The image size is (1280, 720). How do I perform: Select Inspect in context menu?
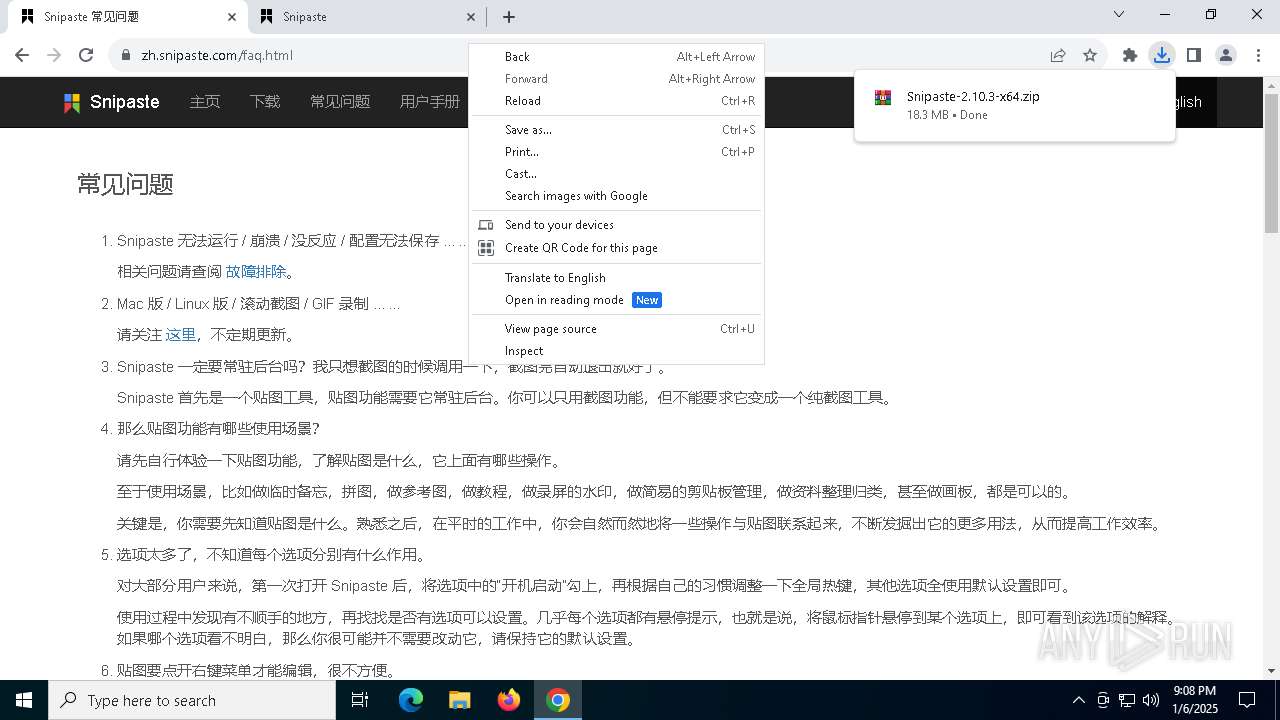[616, 351]
